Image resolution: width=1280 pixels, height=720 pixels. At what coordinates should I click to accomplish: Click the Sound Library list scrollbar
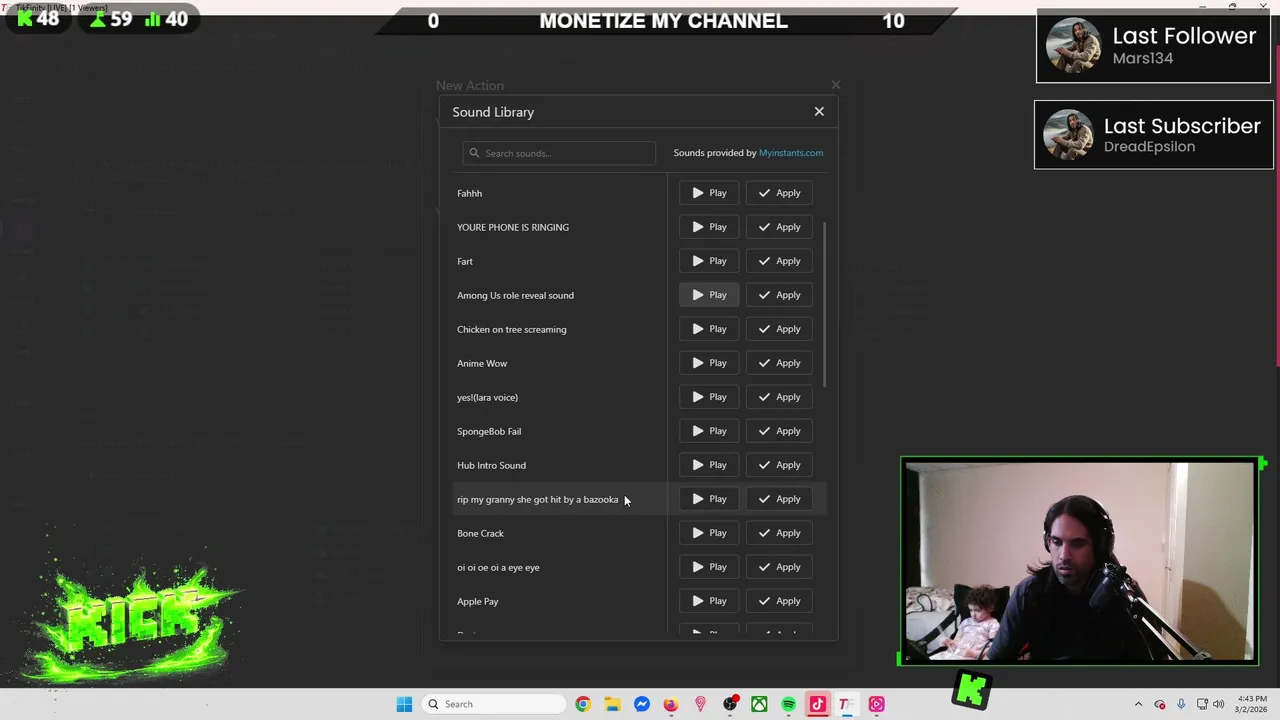point(825,305)
